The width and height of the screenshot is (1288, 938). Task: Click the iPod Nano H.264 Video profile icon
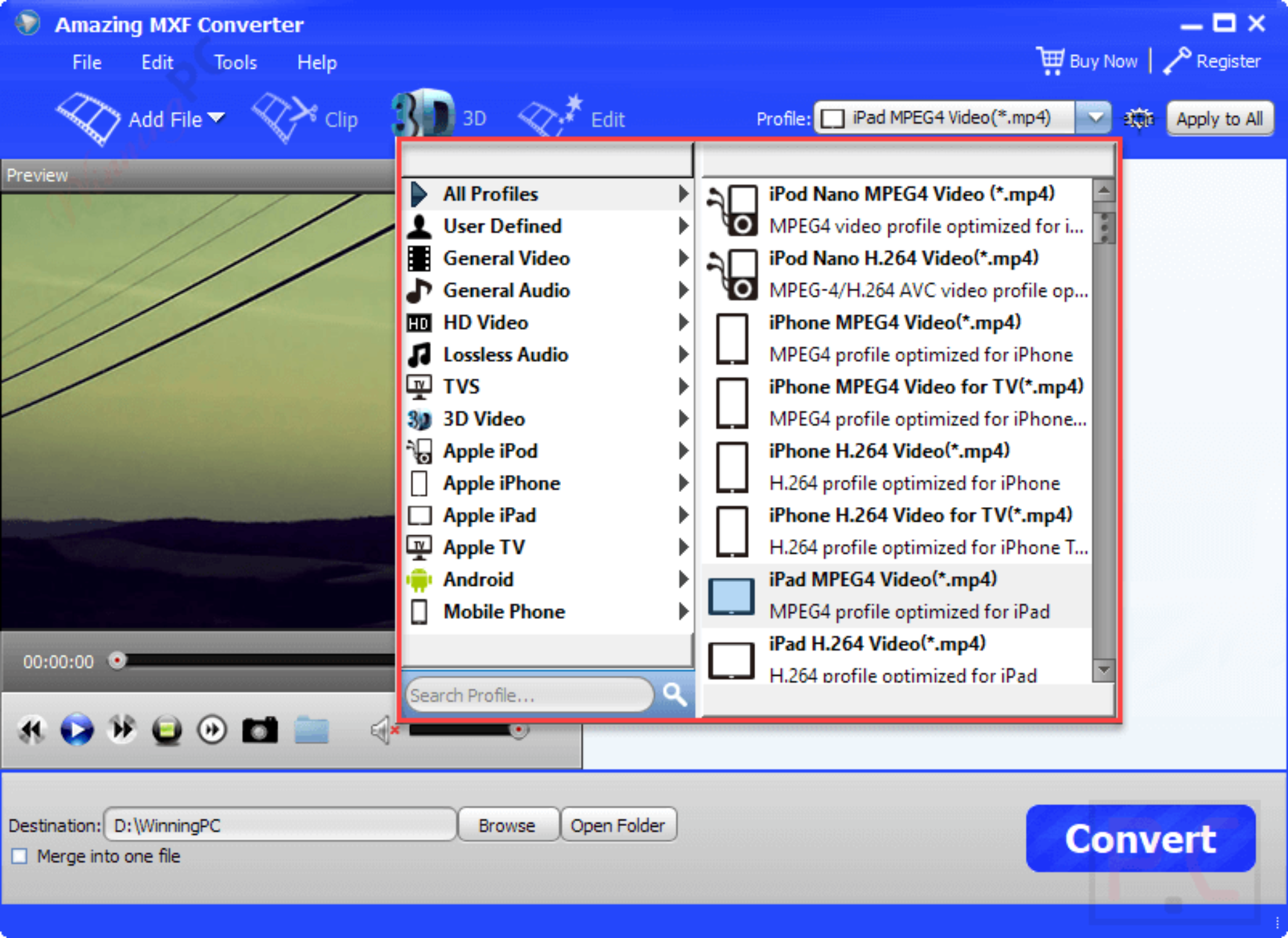(x=731, y=274)
